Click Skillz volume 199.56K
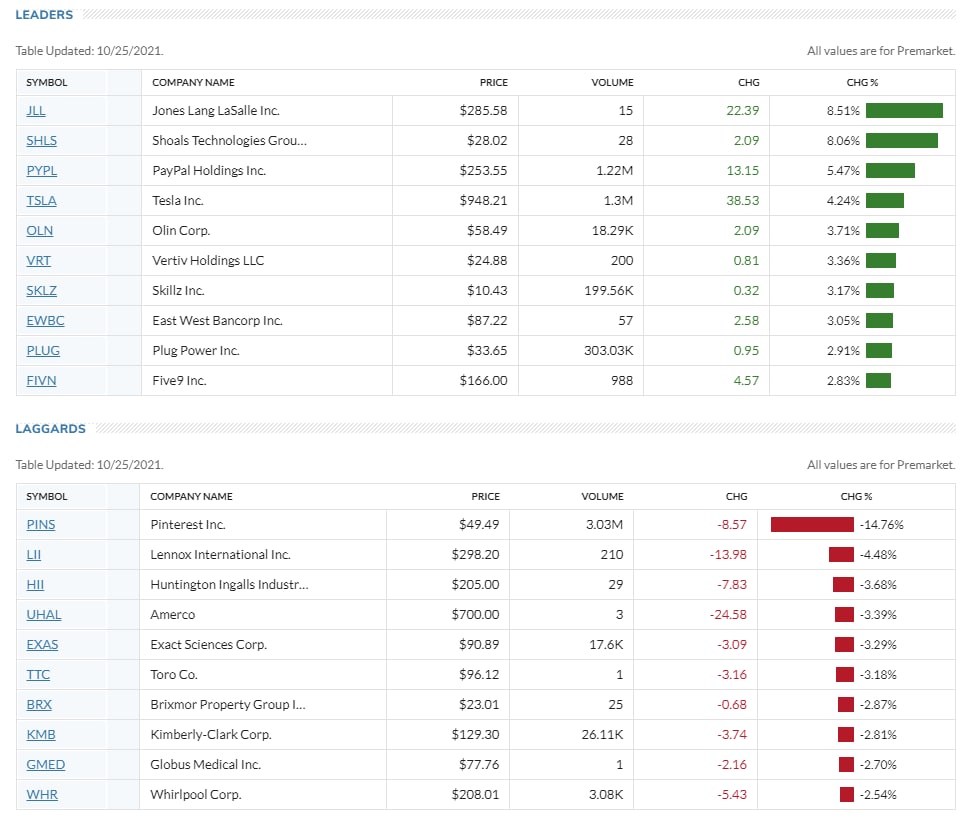This screenshot has width=972, height=823. coord(608,291)
